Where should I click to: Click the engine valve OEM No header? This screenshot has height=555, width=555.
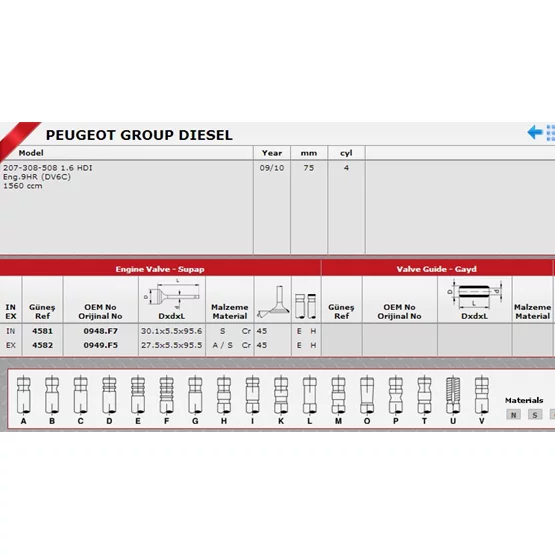[101, 311]
